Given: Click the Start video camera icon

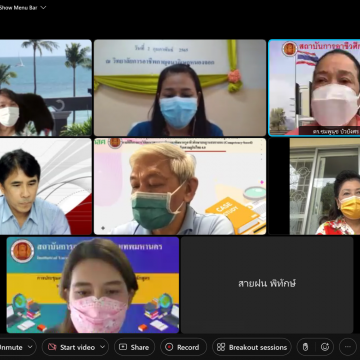Looking at the screenshot, I should (52, 347).
